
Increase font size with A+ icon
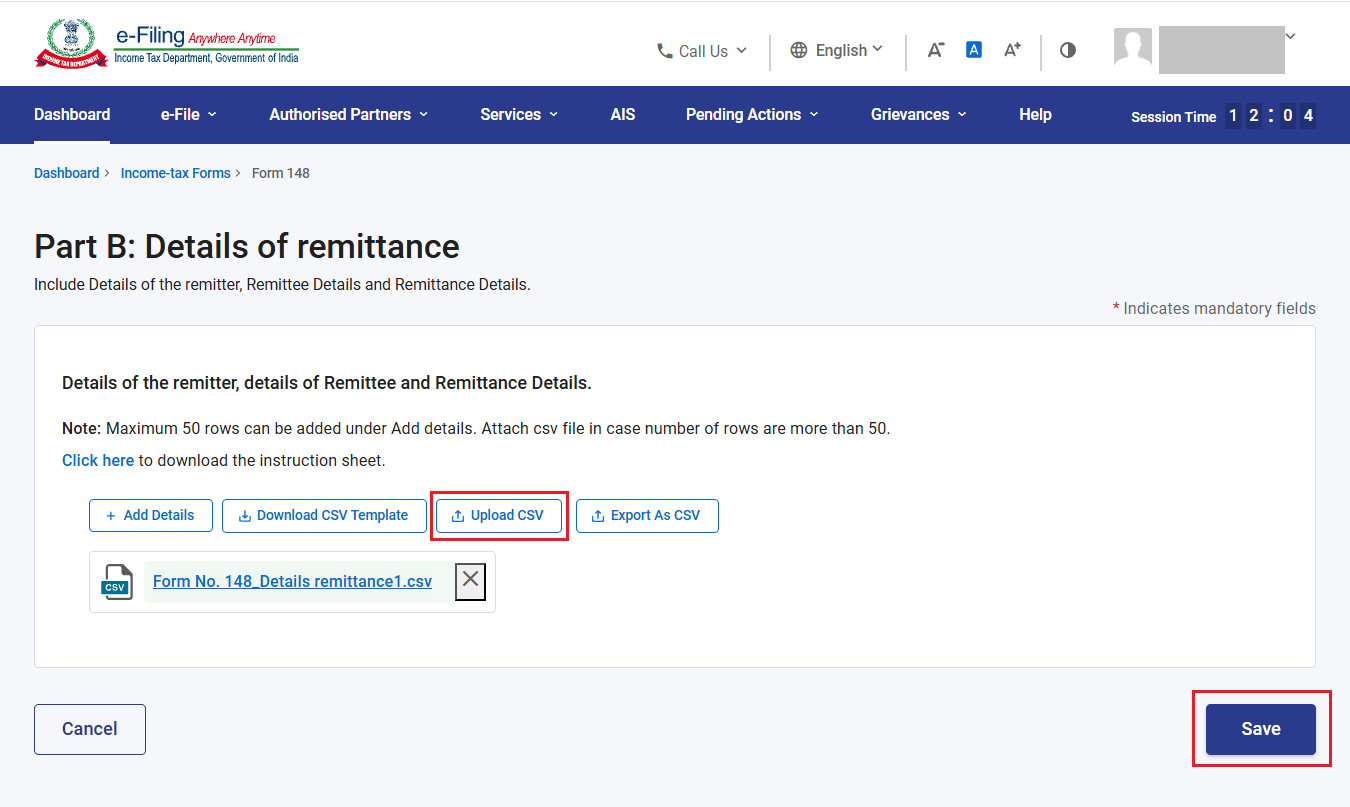coord(1012,50)
